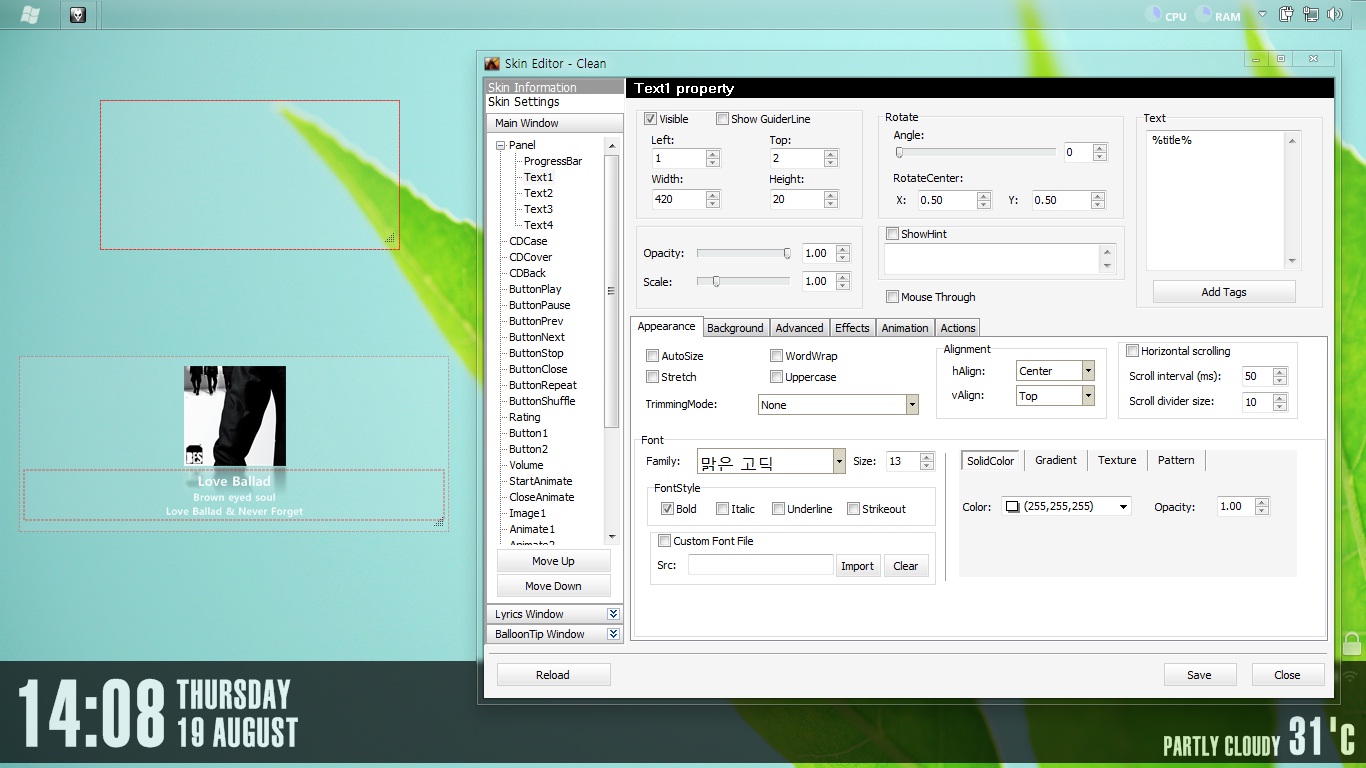Screen dimensions: 1366x768
Task: Select the Pattern fill tab
Action: [1176, 460]
